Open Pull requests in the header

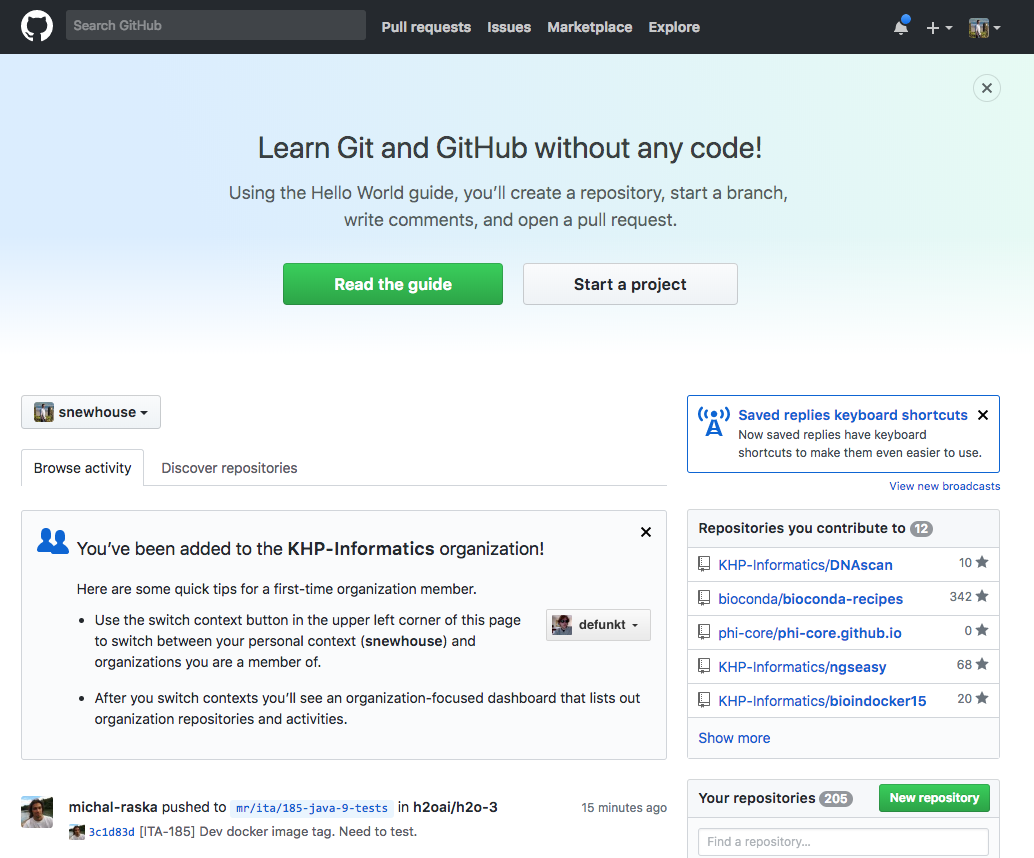pos(426,27)
